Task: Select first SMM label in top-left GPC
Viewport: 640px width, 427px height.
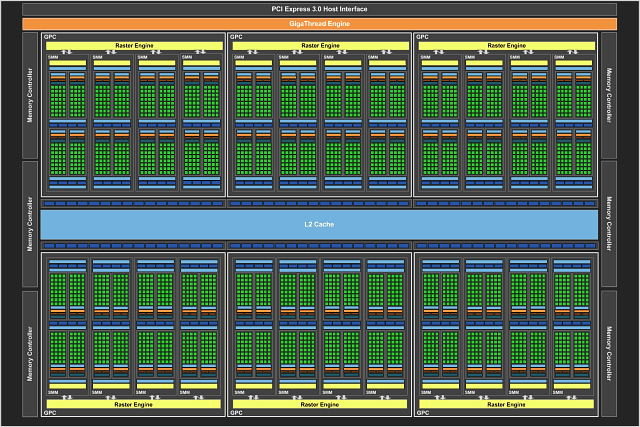Action: pos(53,57)
